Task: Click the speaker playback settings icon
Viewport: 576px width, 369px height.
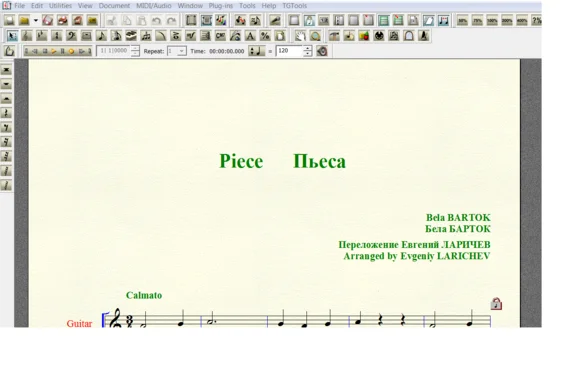Action: 322,51
